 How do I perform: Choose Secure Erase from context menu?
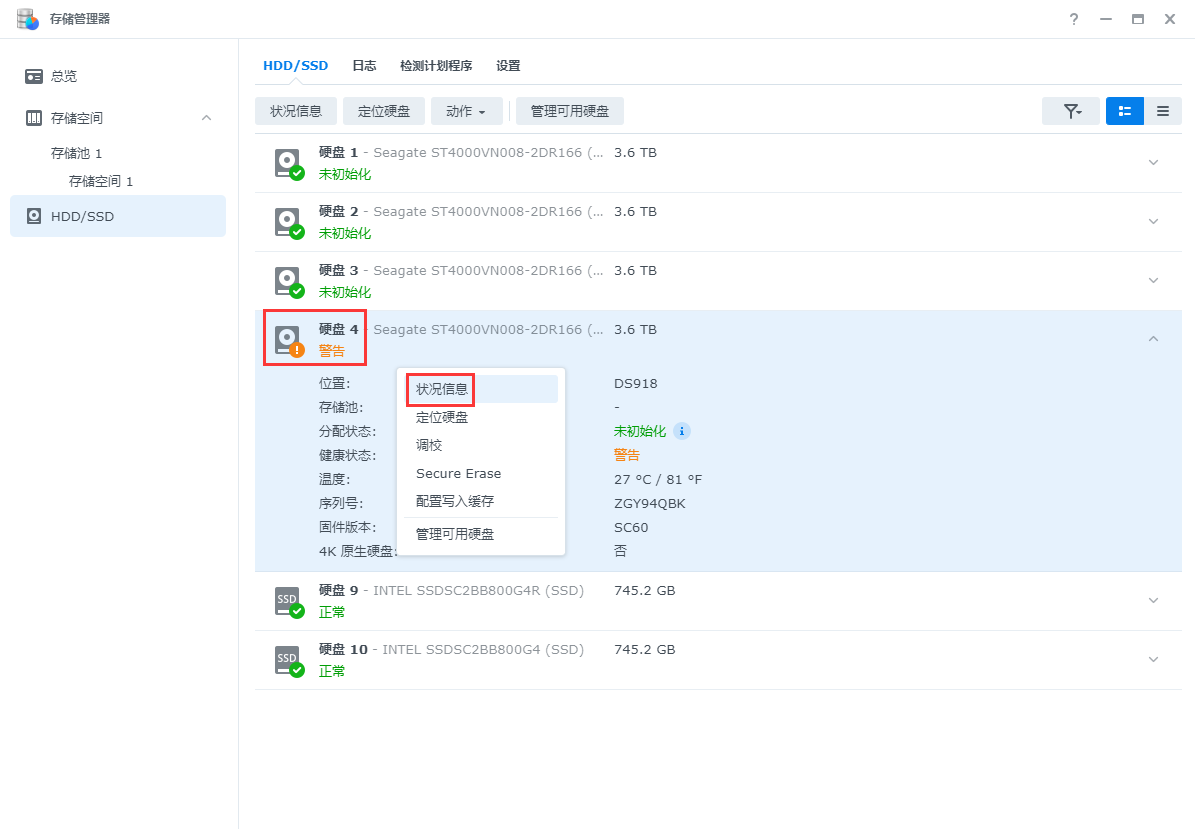tap(458, 473)
